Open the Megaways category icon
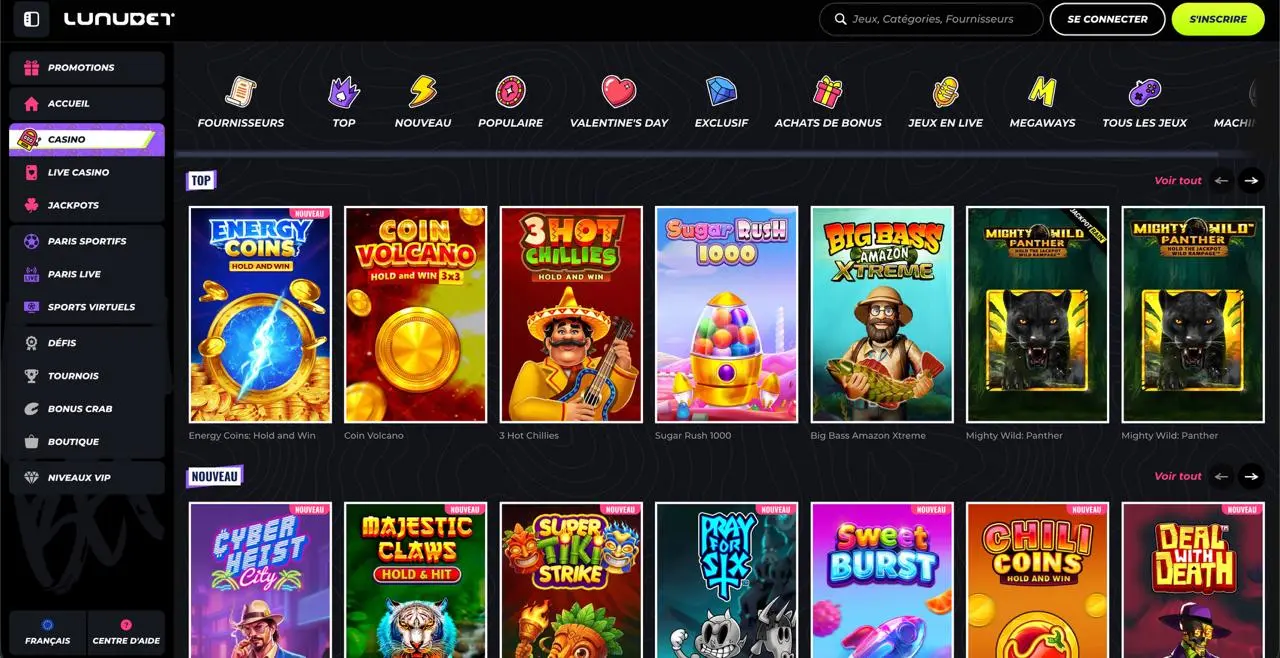Screen dimensions: 1280x658 point(1042,98)
